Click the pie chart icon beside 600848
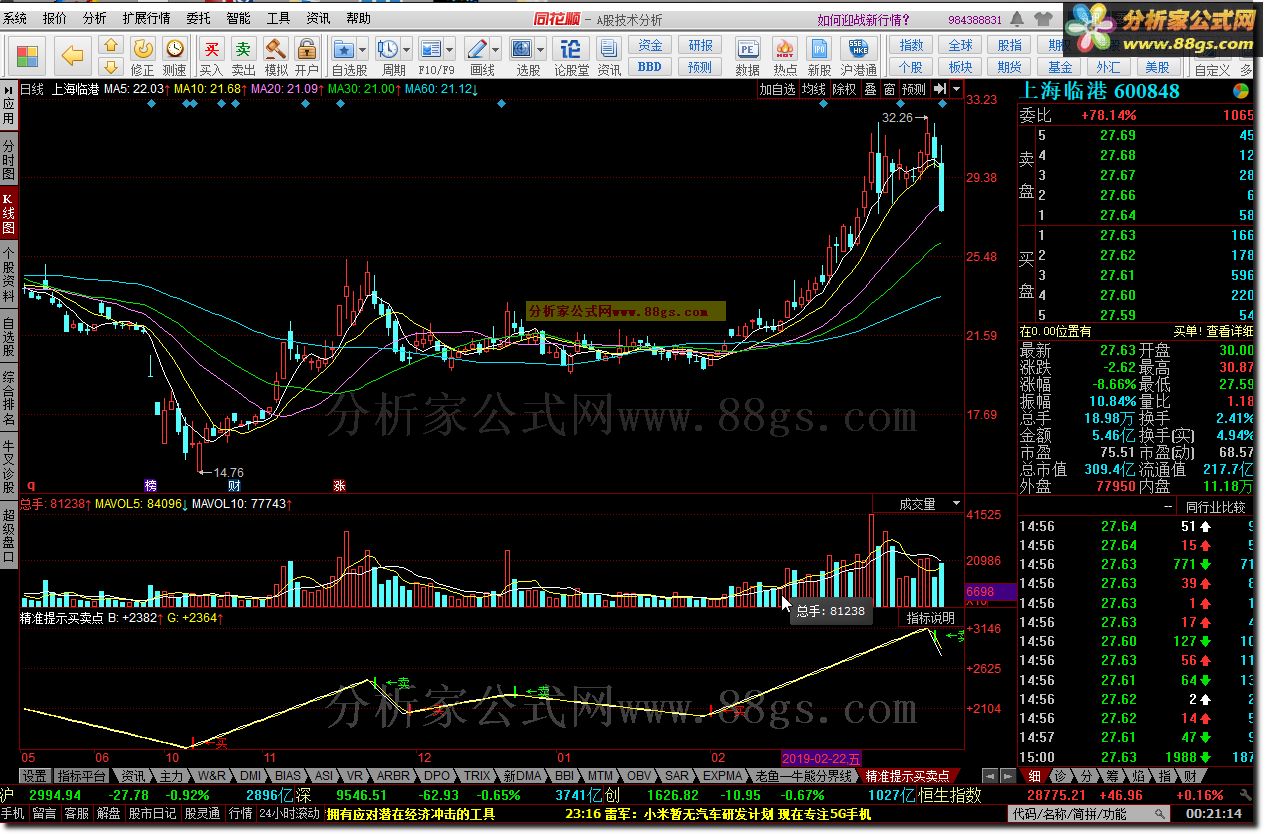 [1241, 91]
